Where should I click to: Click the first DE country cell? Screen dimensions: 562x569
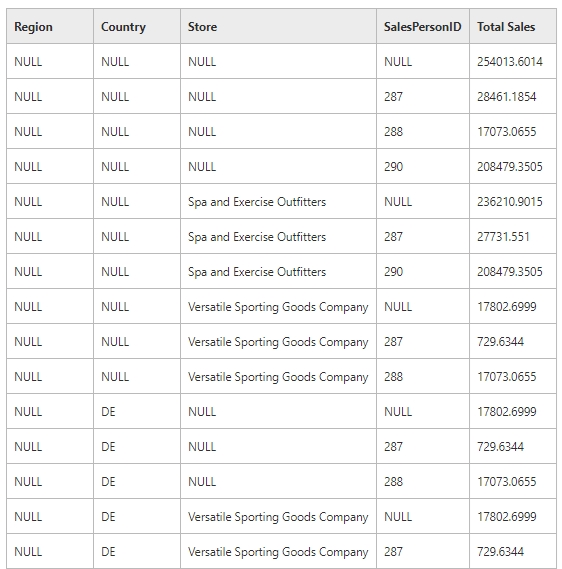click(137, 412)
